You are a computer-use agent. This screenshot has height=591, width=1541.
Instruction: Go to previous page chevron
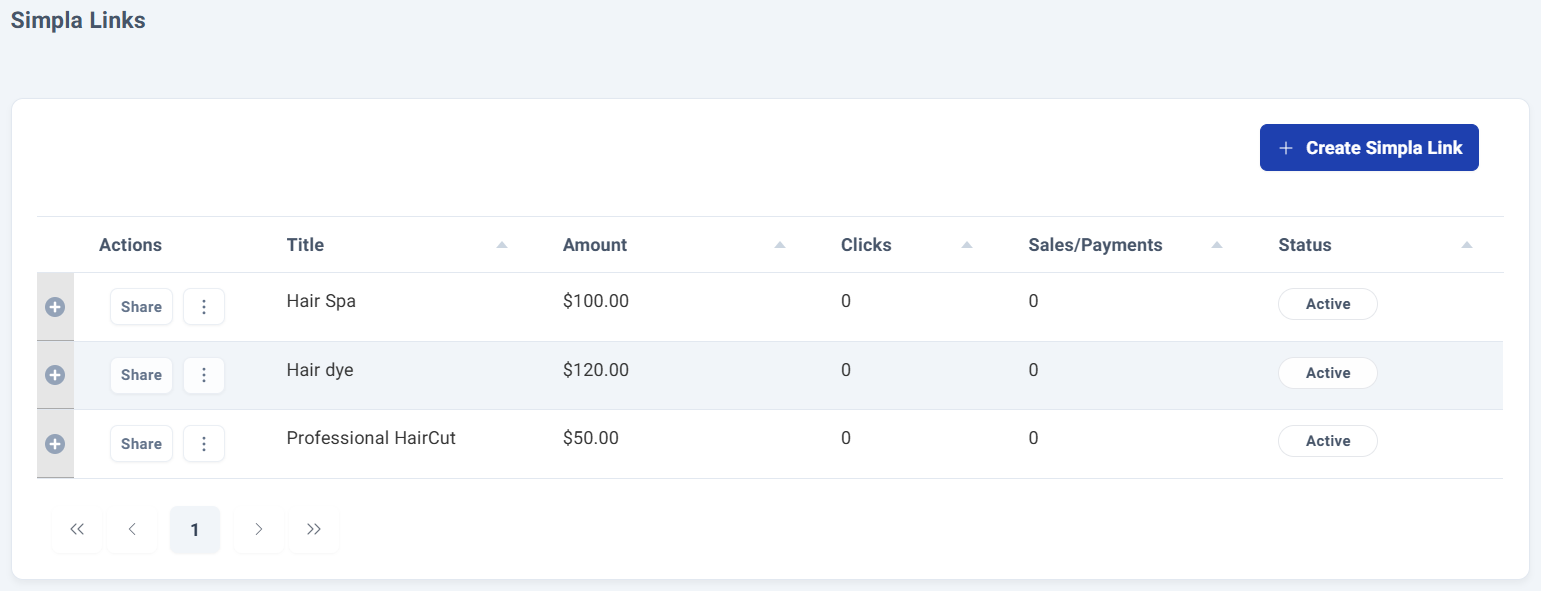[x=132, y=530]
